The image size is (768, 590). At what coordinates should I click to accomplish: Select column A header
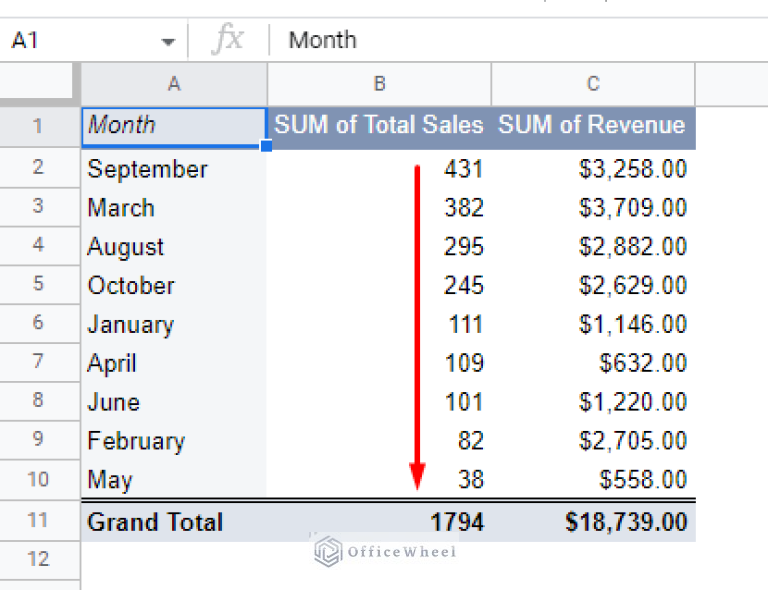coord(174,85)
